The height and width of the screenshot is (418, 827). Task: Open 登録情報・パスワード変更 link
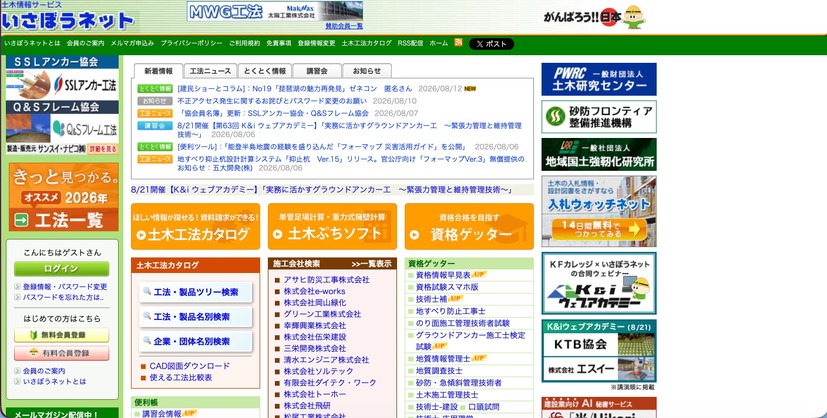65,287
